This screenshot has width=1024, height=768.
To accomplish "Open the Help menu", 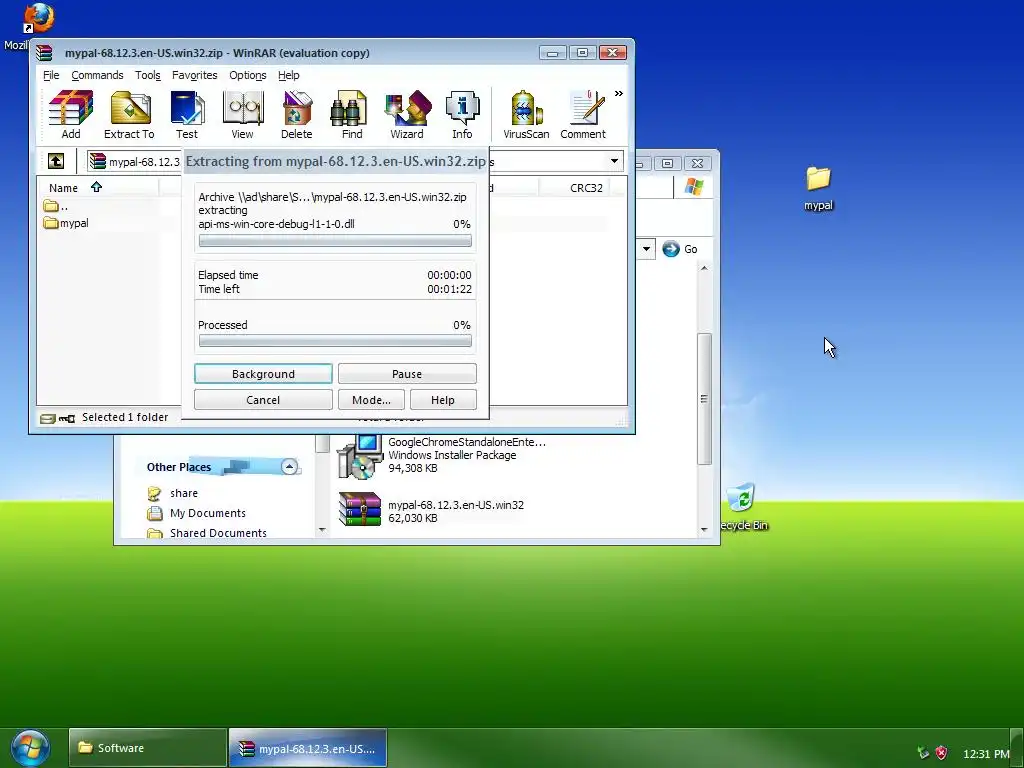I will 289,75.
